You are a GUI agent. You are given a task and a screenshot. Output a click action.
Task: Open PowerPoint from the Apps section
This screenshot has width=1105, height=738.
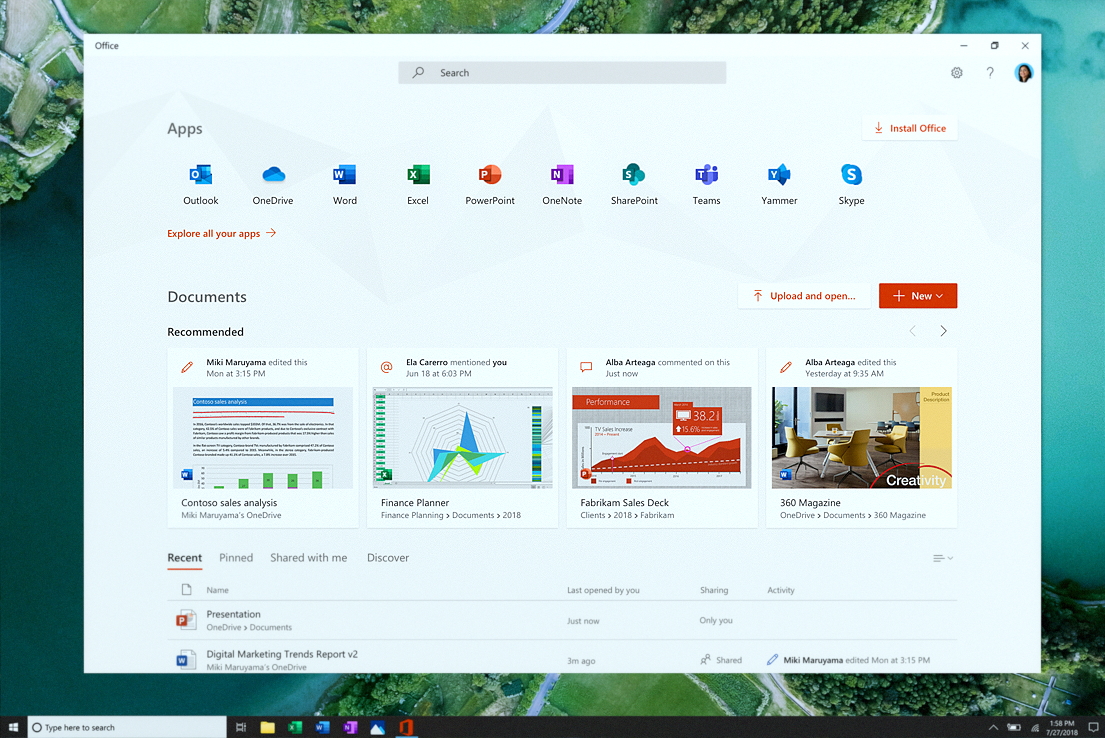489,175
